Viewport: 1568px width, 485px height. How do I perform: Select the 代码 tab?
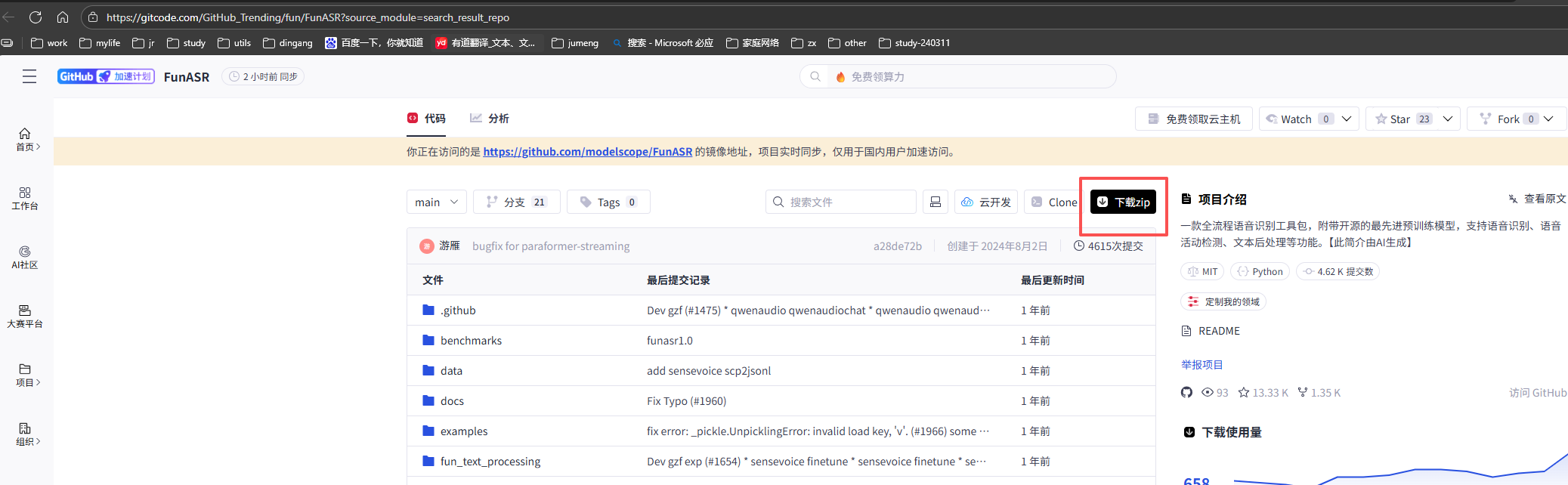[x=427, y=119]
